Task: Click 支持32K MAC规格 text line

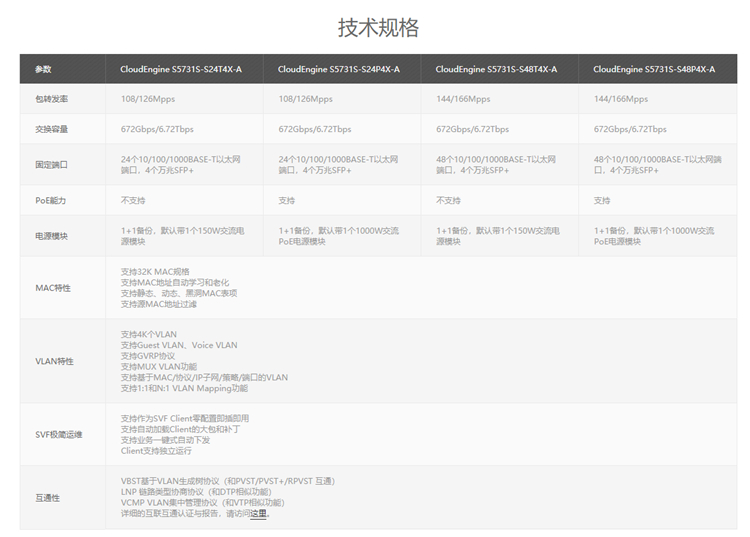Action: point(155,271)
